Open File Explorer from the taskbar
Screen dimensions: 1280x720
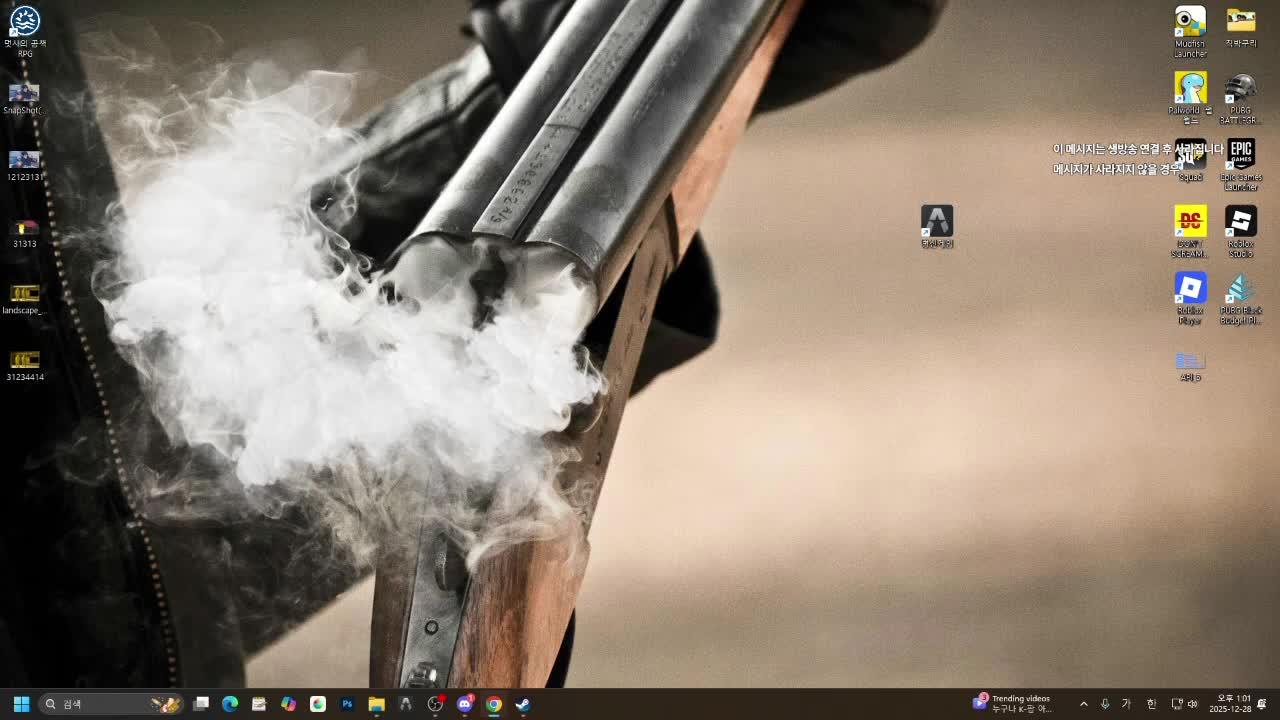click(376, 704)
